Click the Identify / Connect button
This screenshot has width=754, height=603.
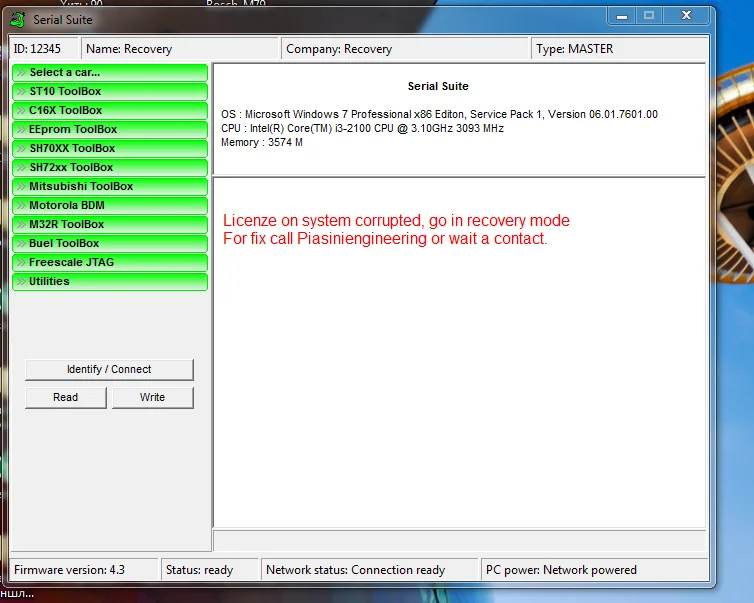(x=109, y=369)
